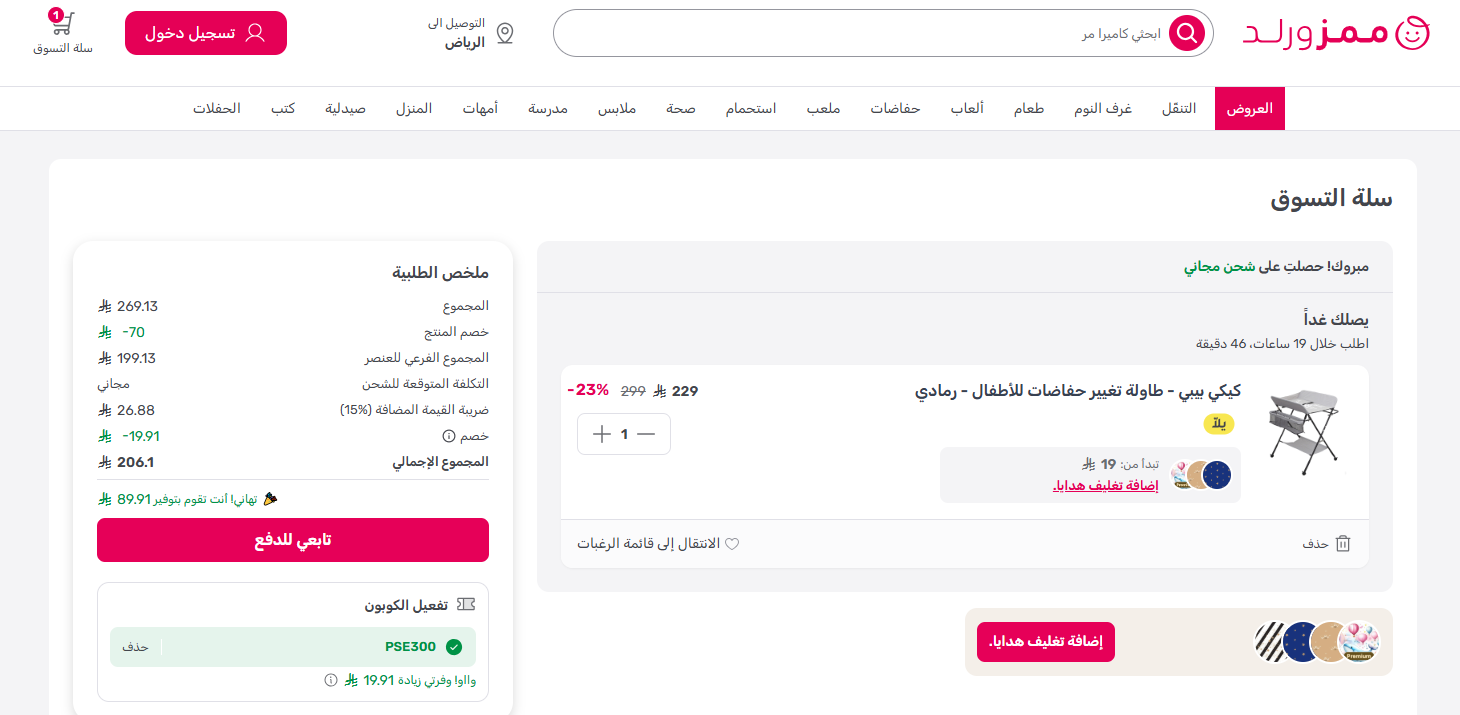Open the ألعاب category
This screenshot has width=1460, height=715.
pyautogui.click(x=968, y=108)
